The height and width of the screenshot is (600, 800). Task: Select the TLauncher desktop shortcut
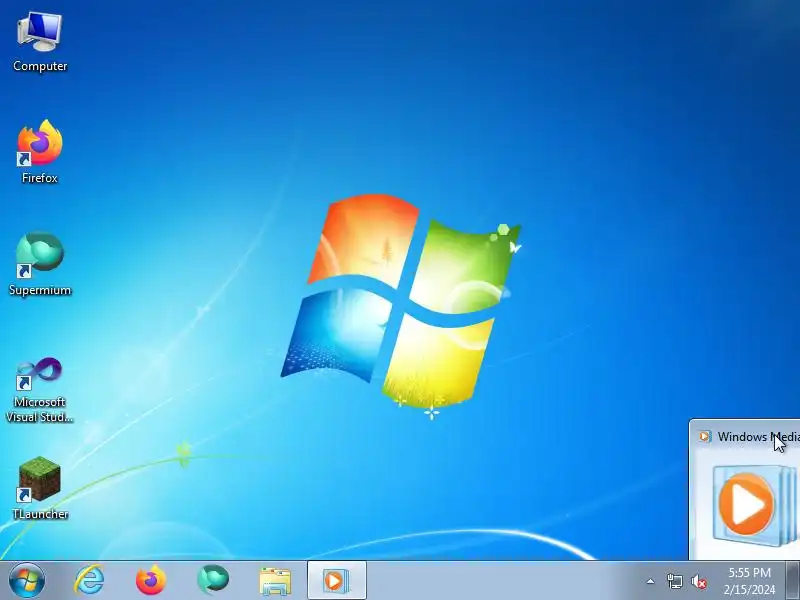[x=40, y=488]
